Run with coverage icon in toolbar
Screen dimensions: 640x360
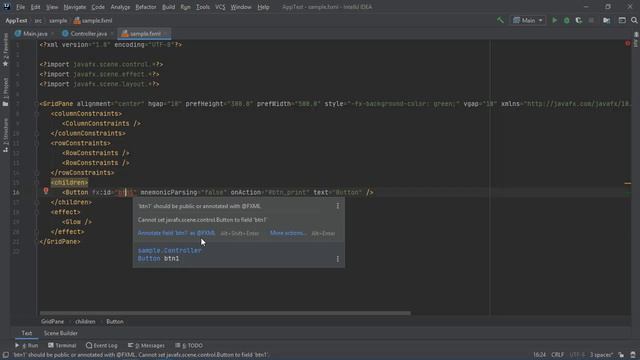[579, 20]
